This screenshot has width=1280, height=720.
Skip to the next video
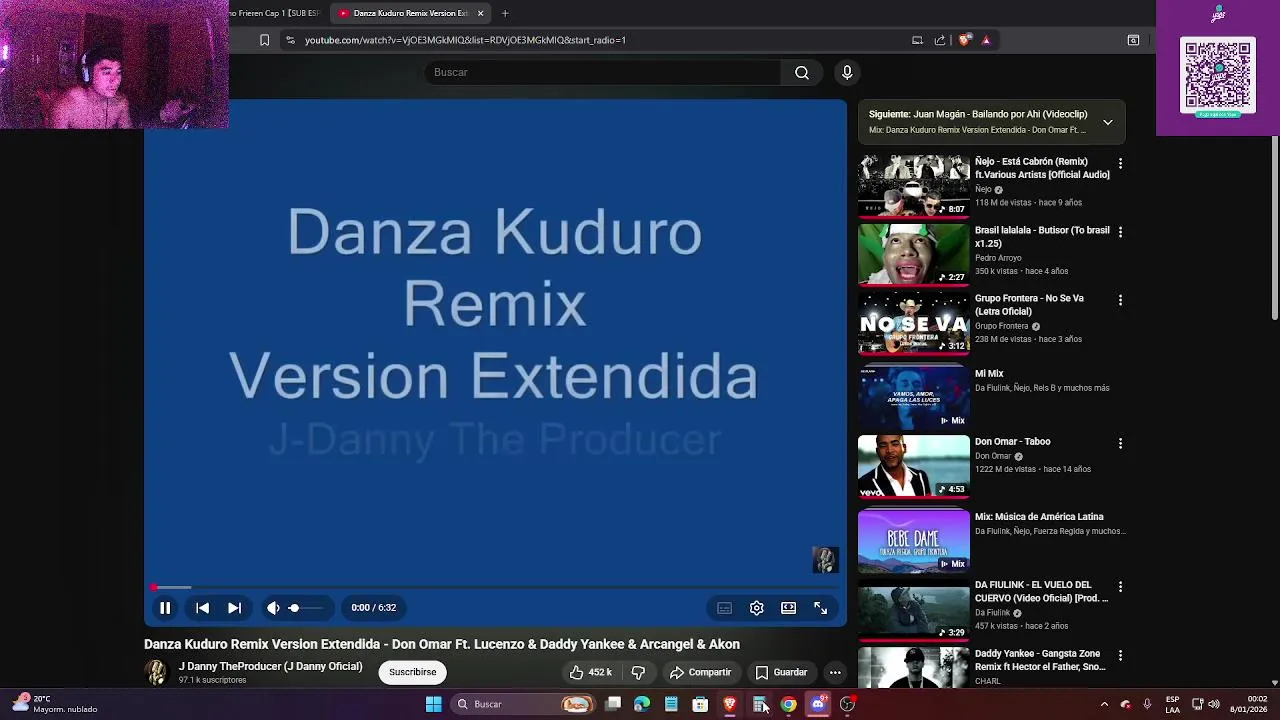click(x=234, y=608)
